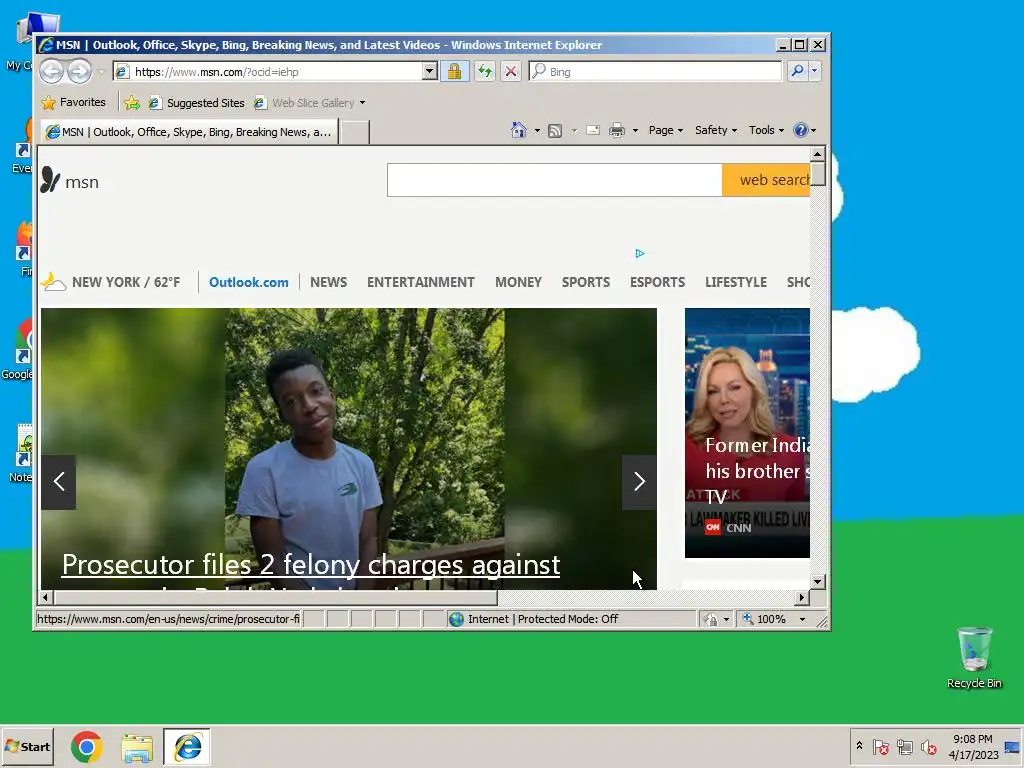Viewport: 1024px width, 768px height.
Task: Click the Back navigation arrow
Action: click(x=52, y=71)
